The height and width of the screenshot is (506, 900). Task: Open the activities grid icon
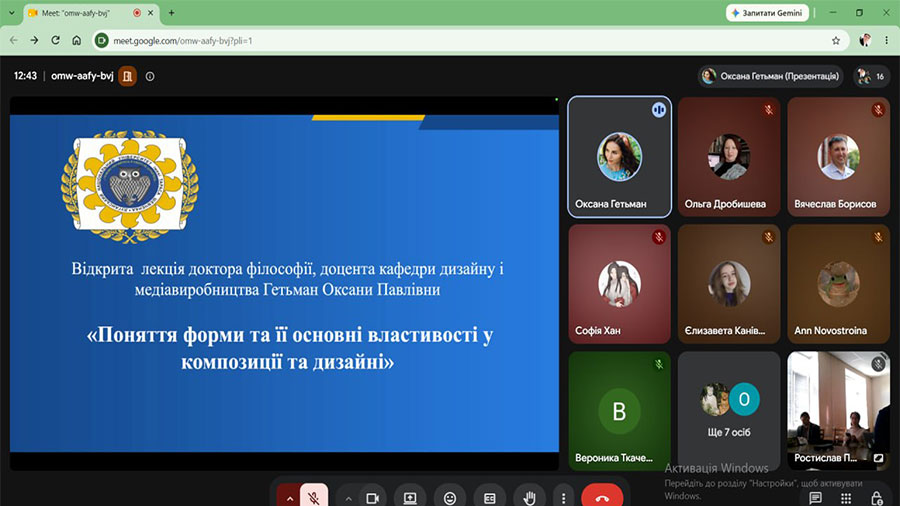click(x=845, y=497)
